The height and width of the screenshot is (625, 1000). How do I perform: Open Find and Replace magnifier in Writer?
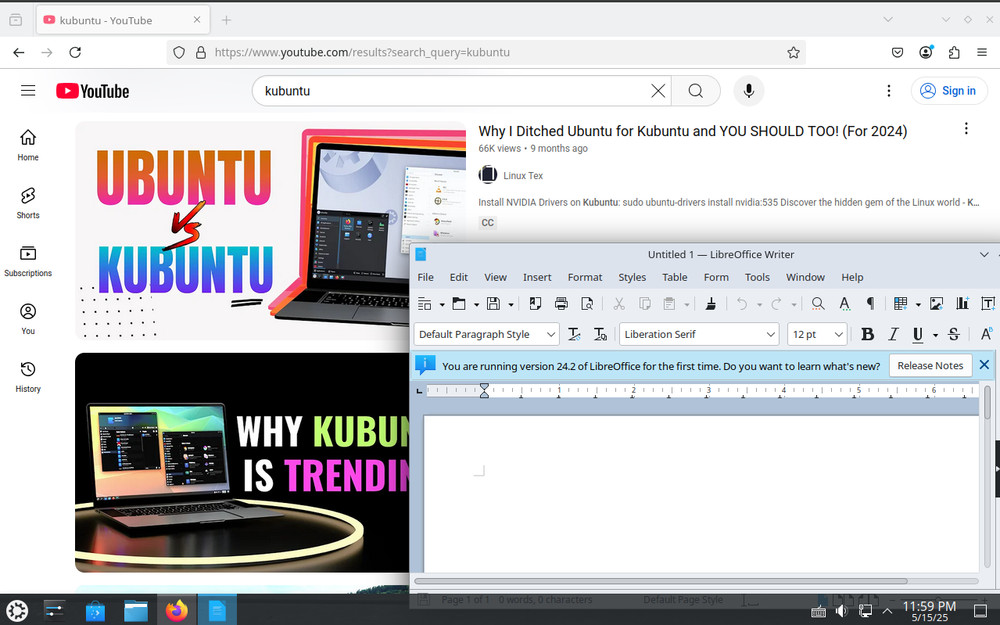[818, 304]
